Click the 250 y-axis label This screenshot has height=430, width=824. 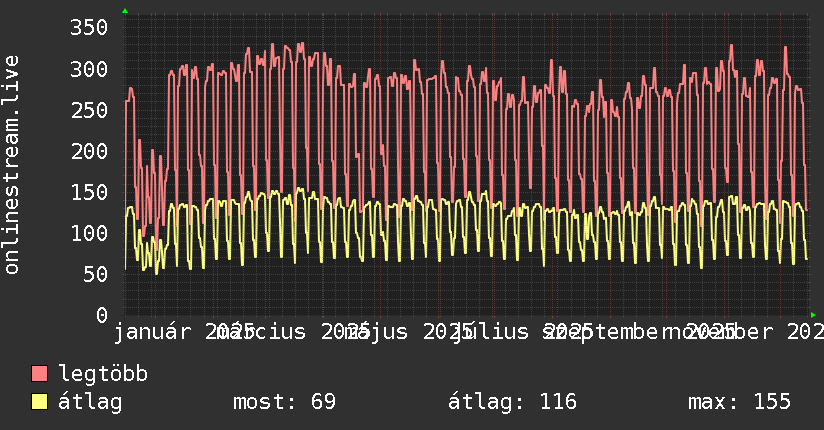point(89,110)
